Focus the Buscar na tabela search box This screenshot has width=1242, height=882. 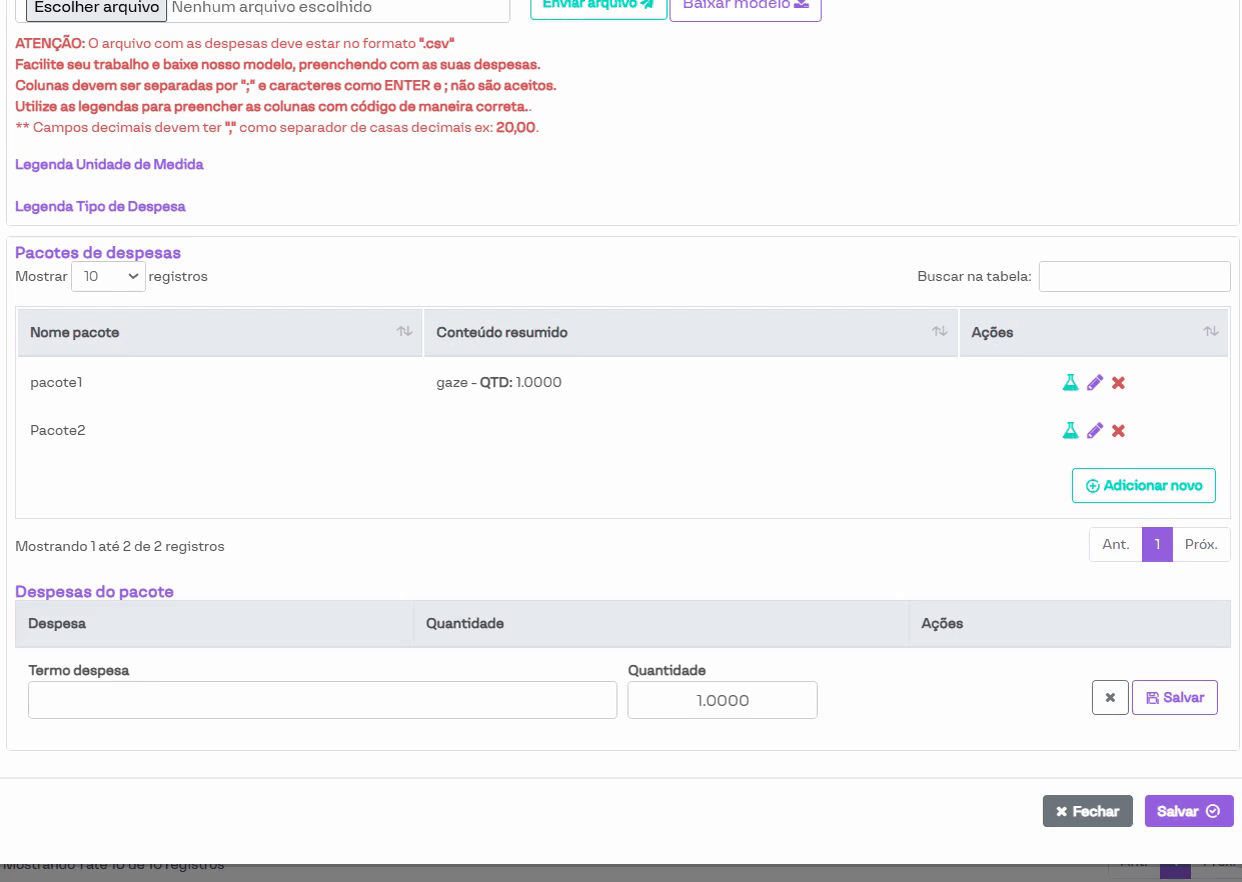pyautogui.click(x=1134, y=277)
